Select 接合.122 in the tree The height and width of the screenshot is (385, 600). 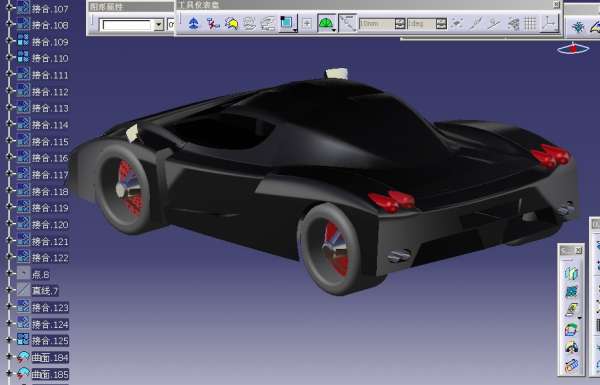pyautogui.click(x=50, y=258)
